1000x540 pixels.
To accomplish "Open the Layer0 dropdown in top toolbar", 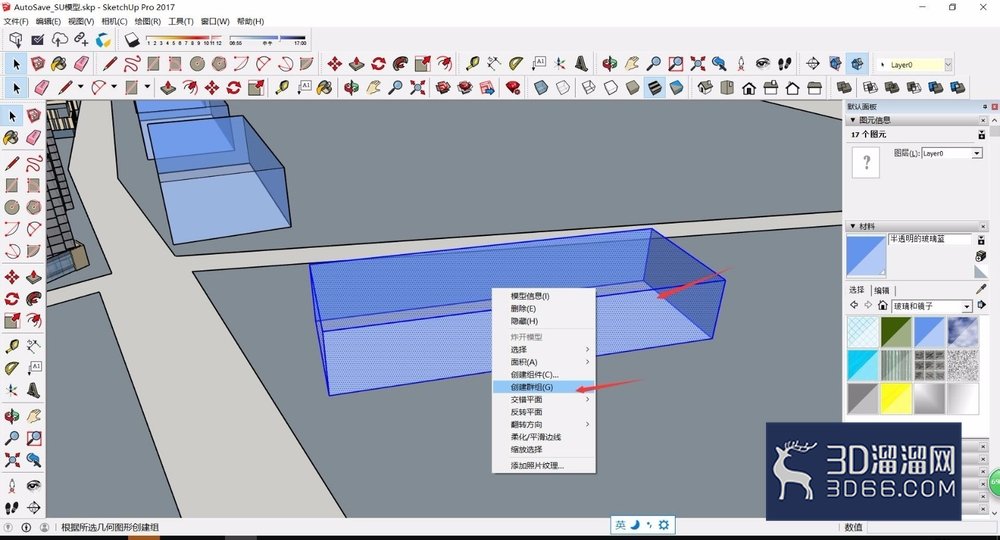I will (x=948, y=65).
